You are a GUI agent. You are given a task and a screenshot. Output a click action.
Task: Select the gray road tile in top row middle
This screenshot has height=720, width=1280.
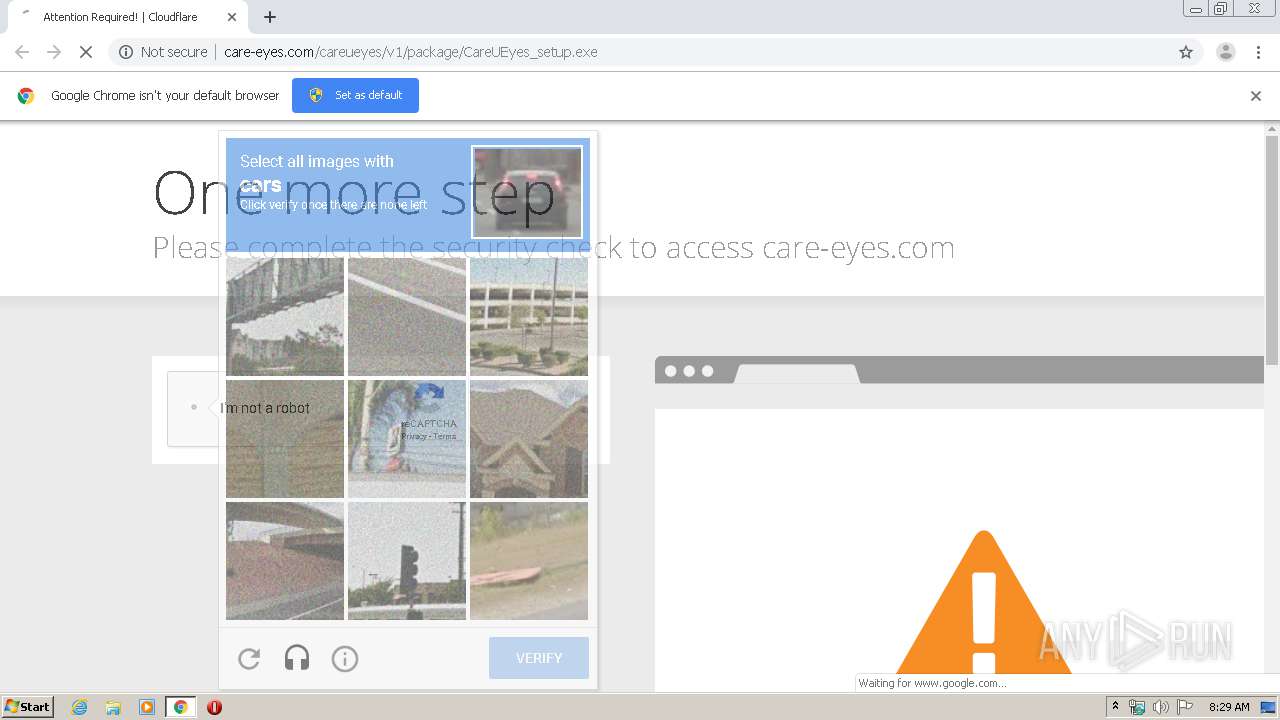[407, 317]
